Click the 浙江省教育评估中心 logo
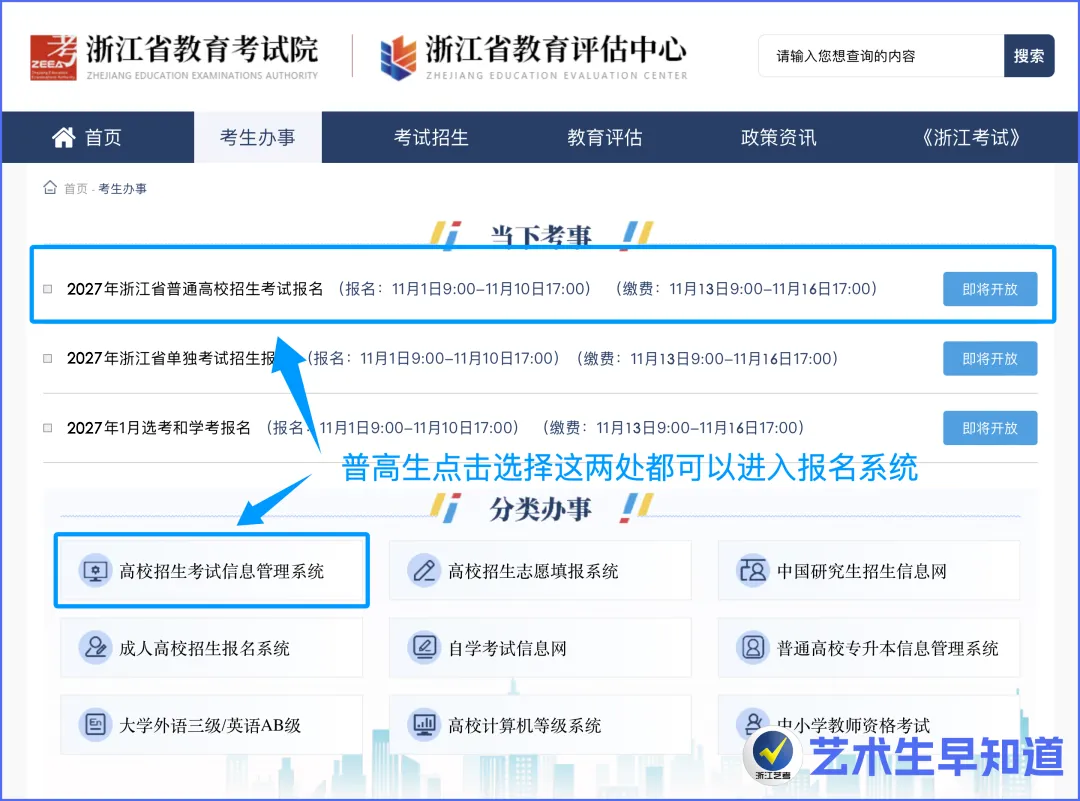Image resolution: width=1080 pixels, height=801 pixels. pos(534,56)
